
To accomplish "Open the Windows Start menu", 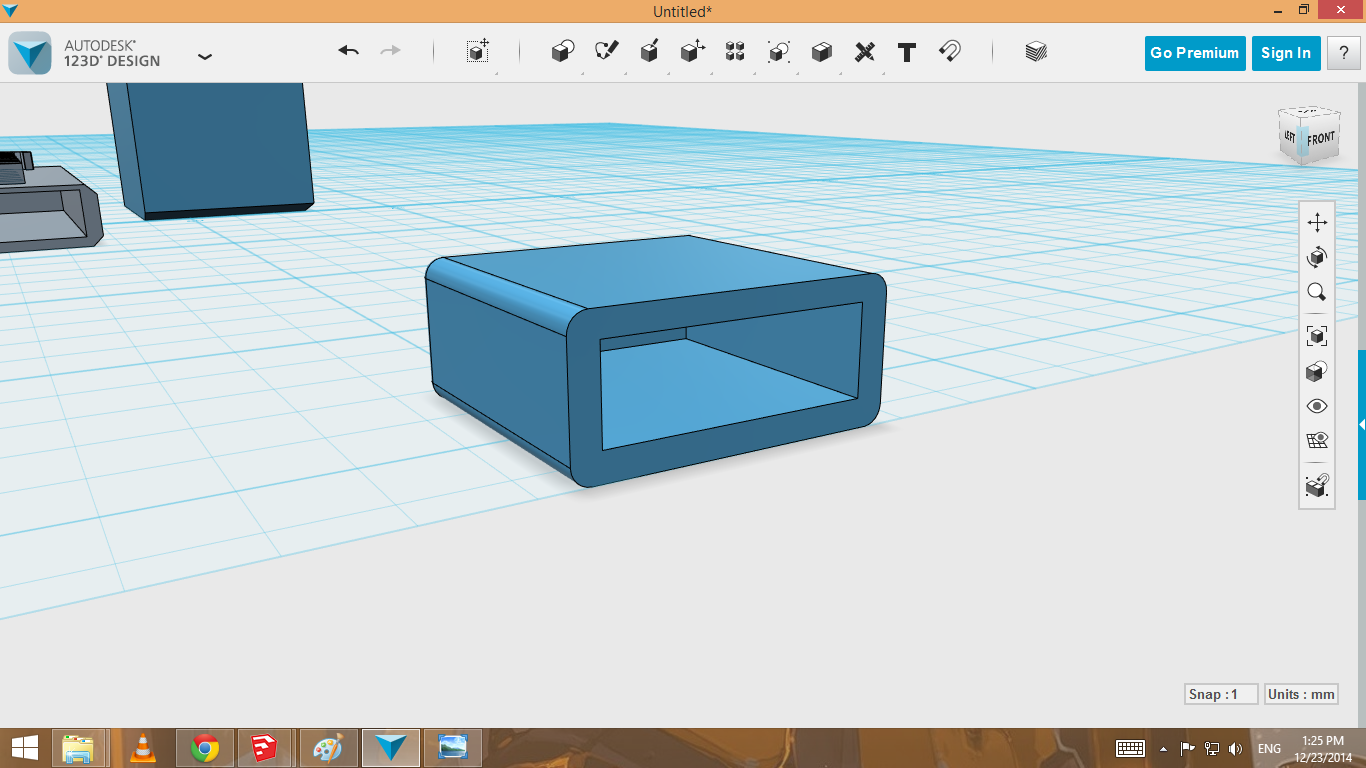I will (25, 748).
